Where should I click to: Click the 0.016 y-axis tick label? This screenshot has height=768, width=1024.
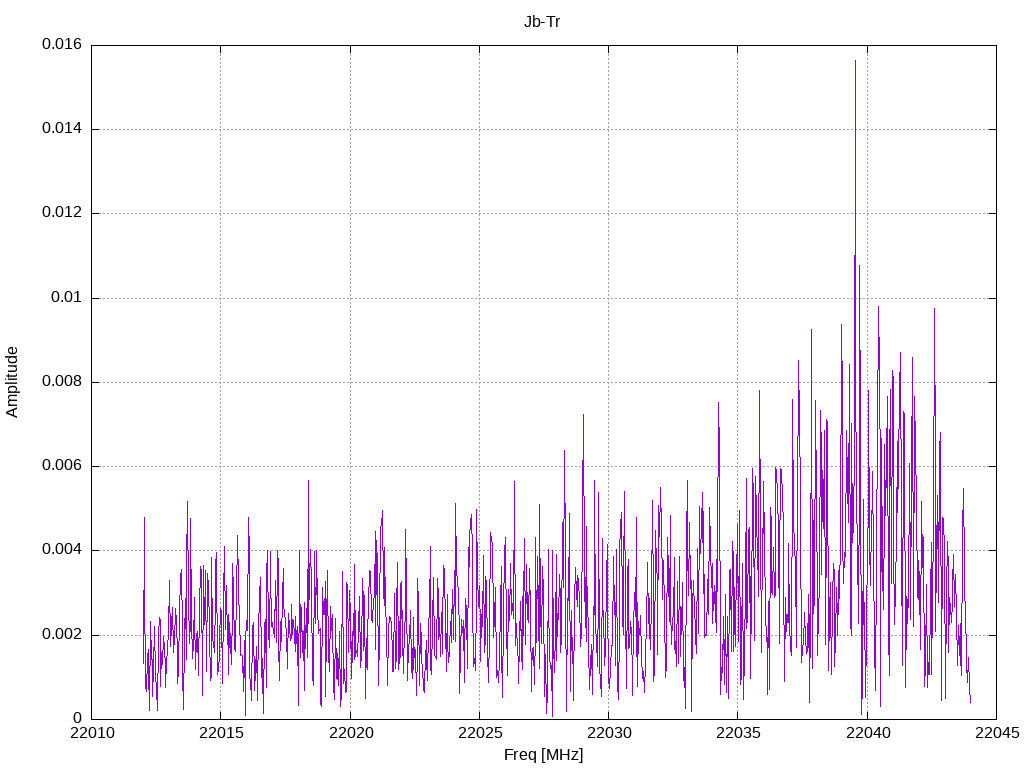[62, 44]
